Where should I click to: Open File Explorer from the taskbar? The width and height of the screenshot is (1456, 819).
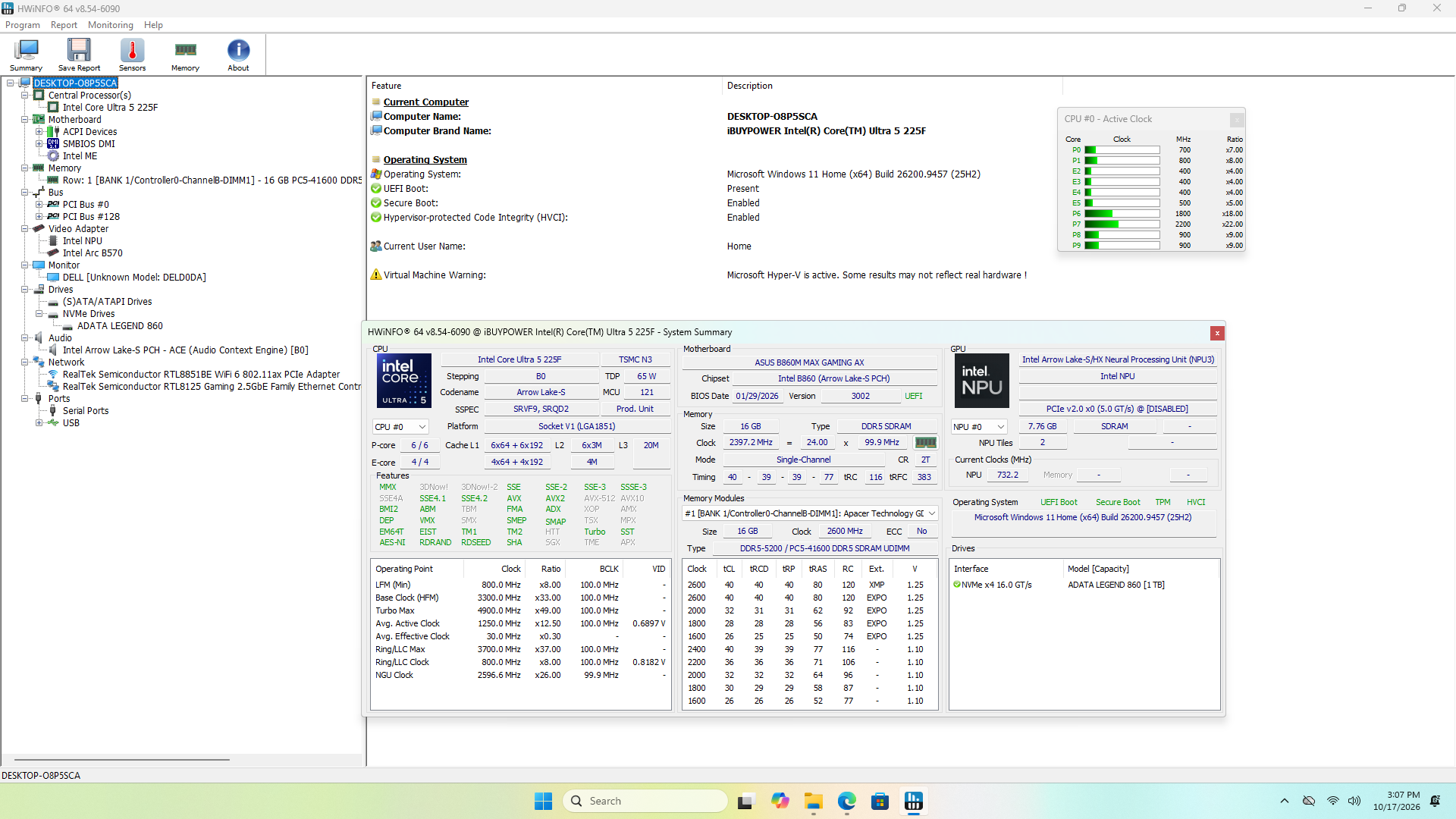tap(814, 802)
